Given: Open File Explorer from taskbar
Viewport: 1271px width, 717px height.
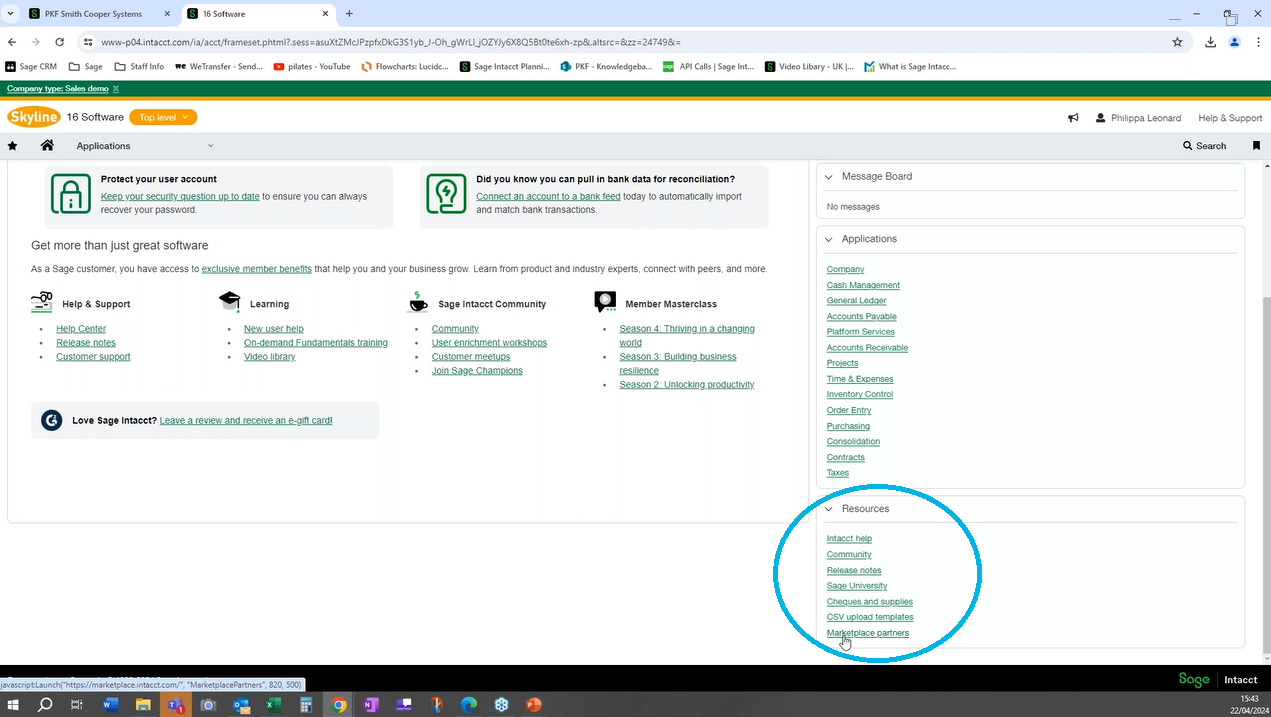Looking at the screenshot, I should click(x=143, y=705).
